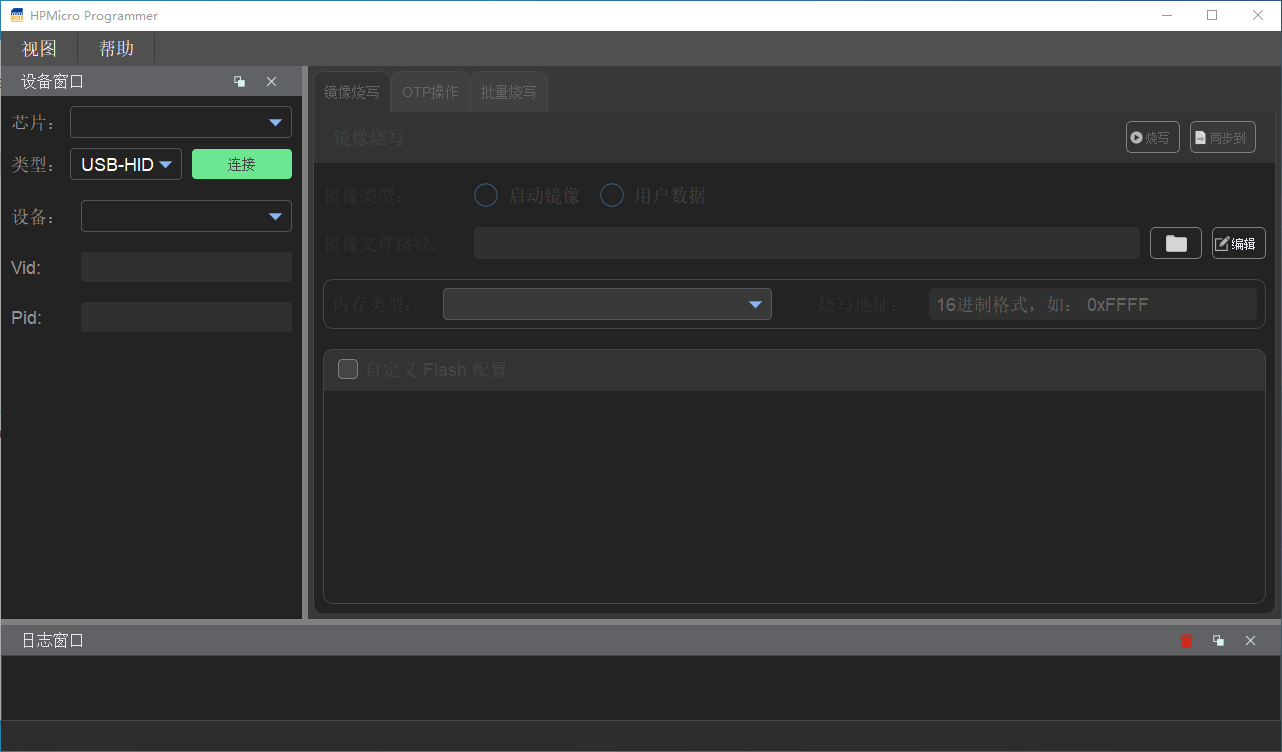The height and width of the screenshot is (752, 1282).
Task: Switch to the 镜像烧写 tab
Action: [x=352, y=92]
